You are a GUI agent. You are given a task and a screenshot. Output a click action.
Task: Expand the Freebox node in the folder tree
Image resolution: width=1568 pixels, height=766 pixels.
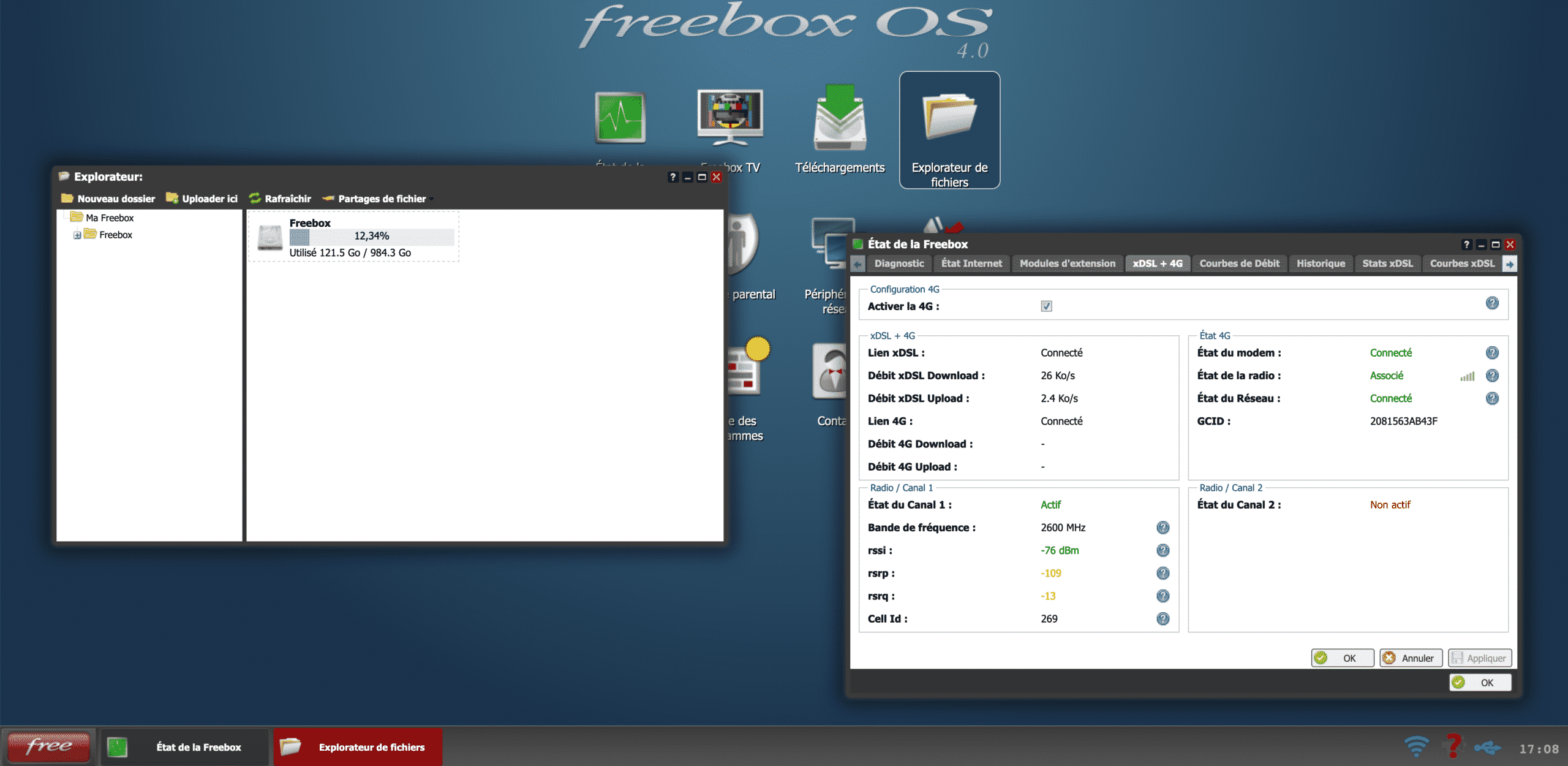point(75,235)
